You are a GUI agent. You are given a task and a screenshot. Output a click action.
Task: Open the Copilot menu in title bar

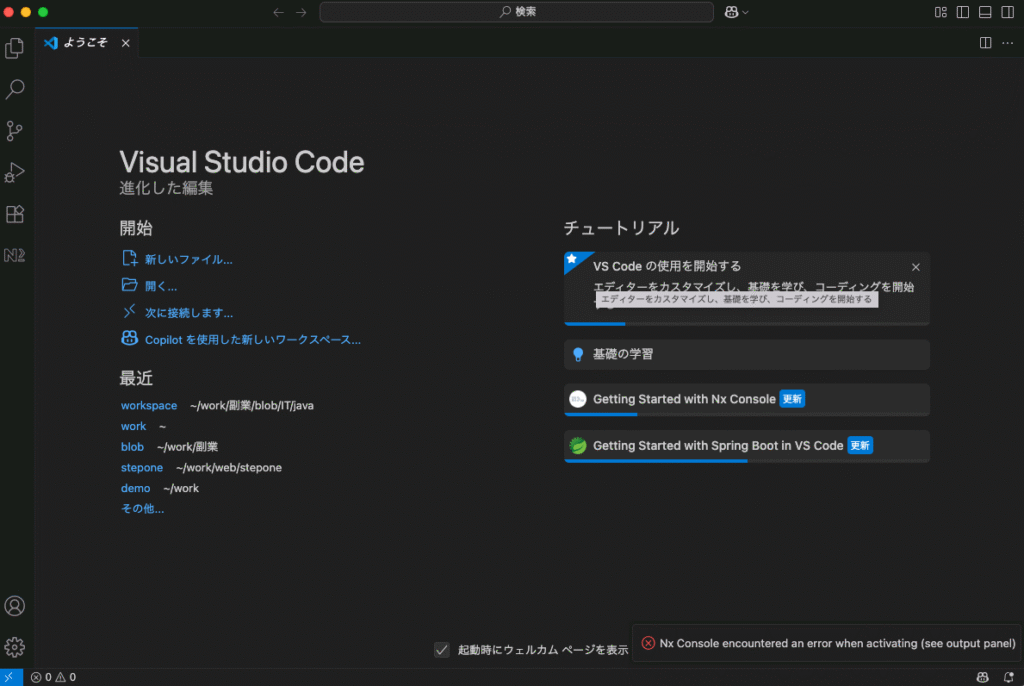[736, 12]
